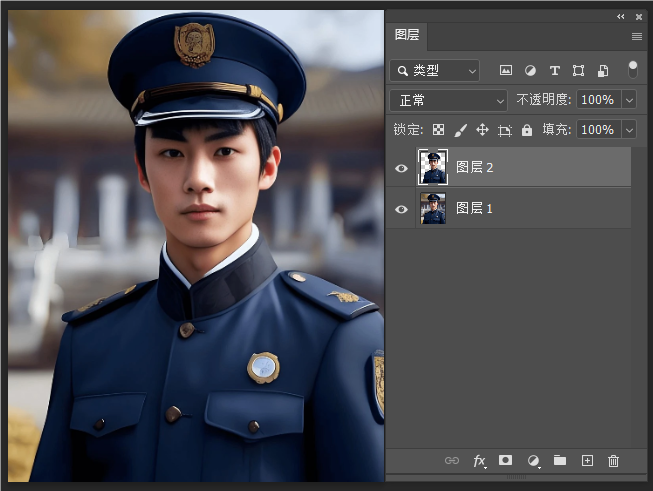The height and width of the screenshot is (491, 653).
Task: Delete layer with trash icon
Action: [613, 461]
